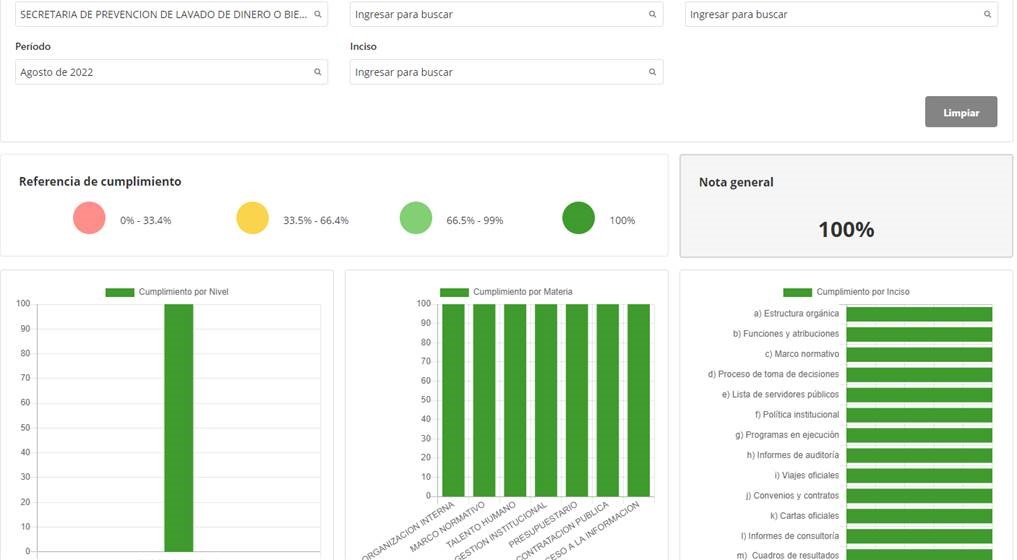Select the dark green 100% swatch
Screen dimensions: 1017x560
click(579, 218)
